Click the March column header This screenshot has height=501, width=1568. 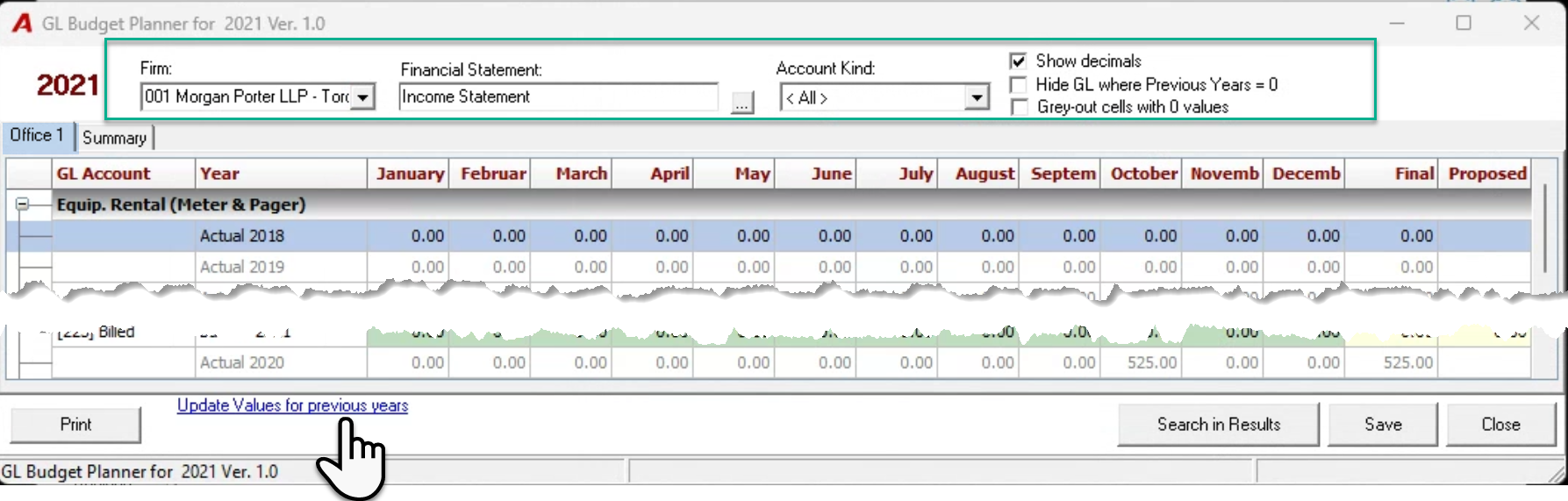571,174
